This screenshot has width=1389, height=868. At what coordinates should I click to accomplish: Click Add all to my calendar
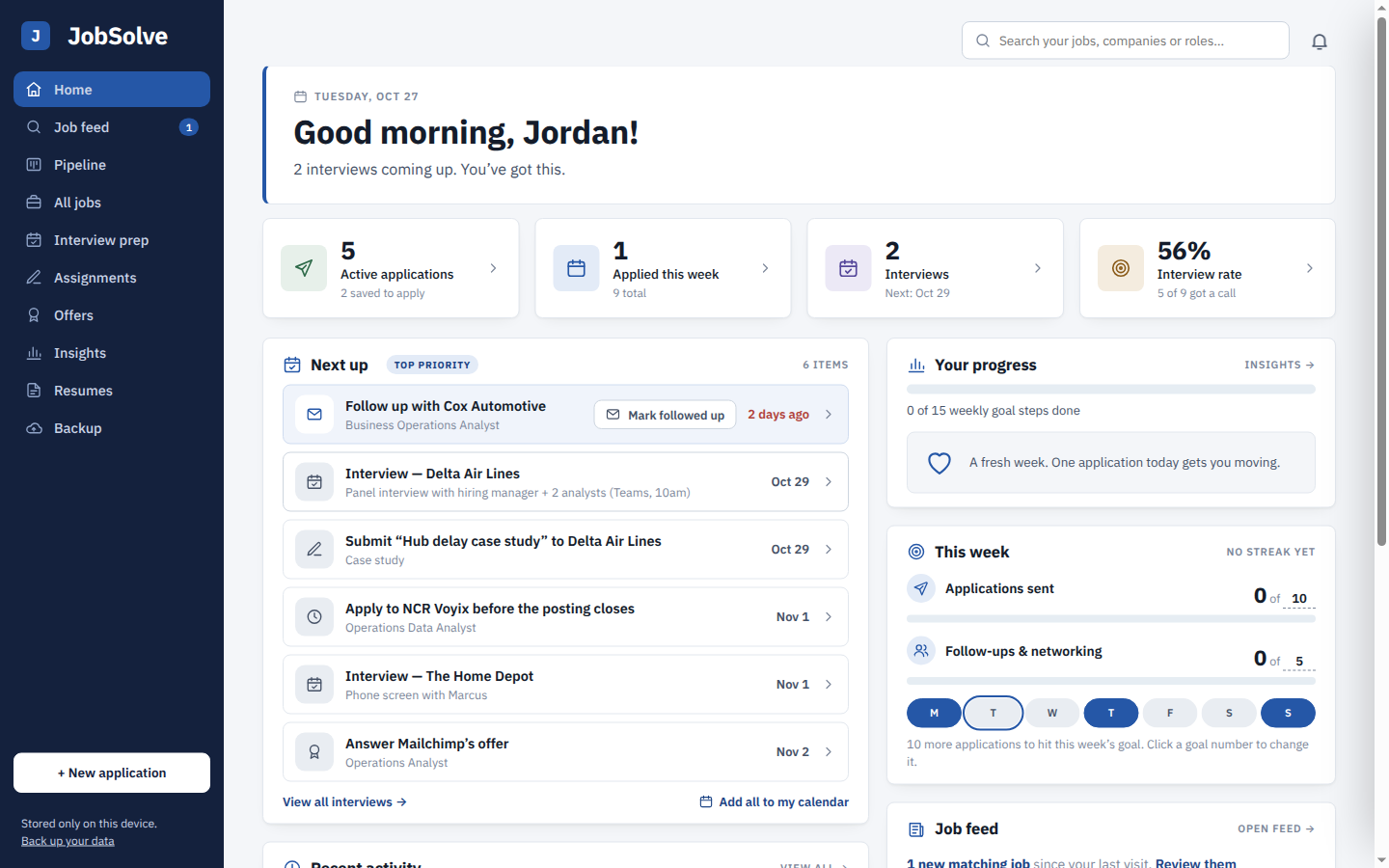click(774, 801)
